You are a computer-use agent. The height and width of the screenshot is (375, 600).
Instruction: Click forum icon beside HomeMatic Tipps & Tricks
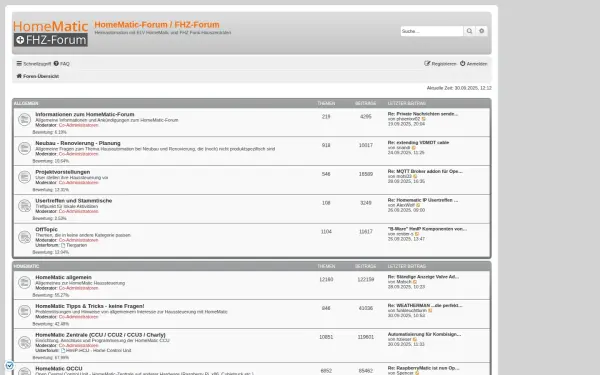[24, 311]
